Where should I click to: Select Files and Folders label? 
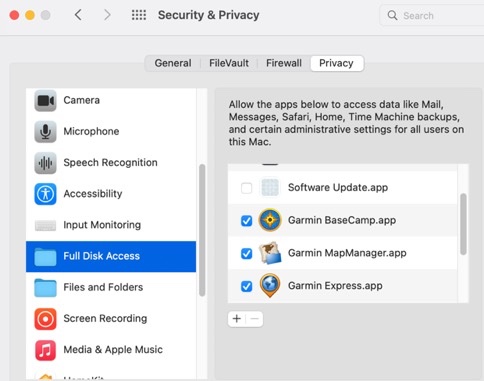pos(103,287)
